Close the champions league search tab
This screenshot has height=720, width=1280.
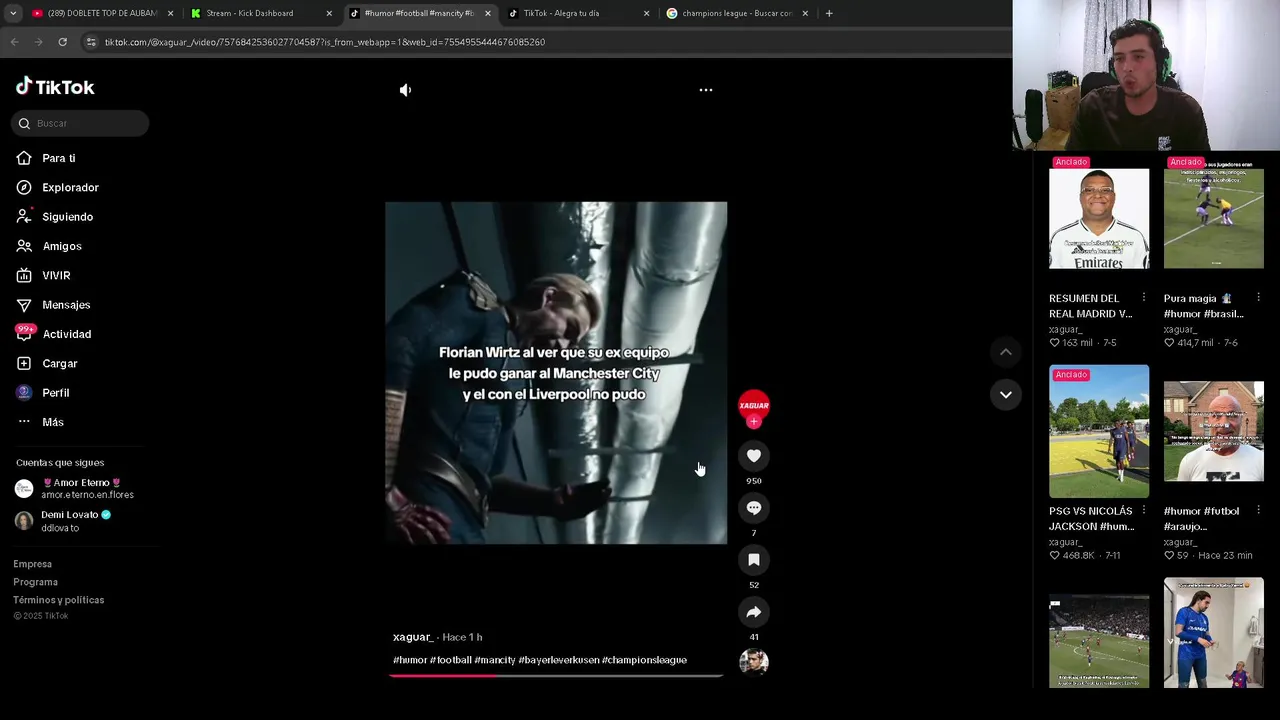(x=805, y=13)
